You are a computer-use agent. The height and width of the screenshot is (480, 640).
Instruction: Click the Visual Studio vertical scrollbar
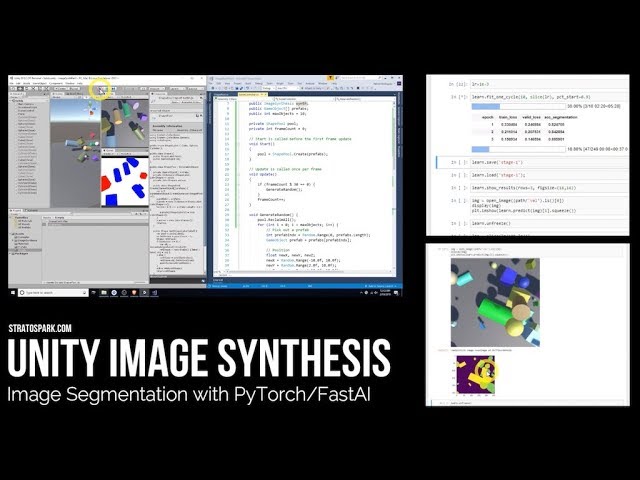coord(394,184)
